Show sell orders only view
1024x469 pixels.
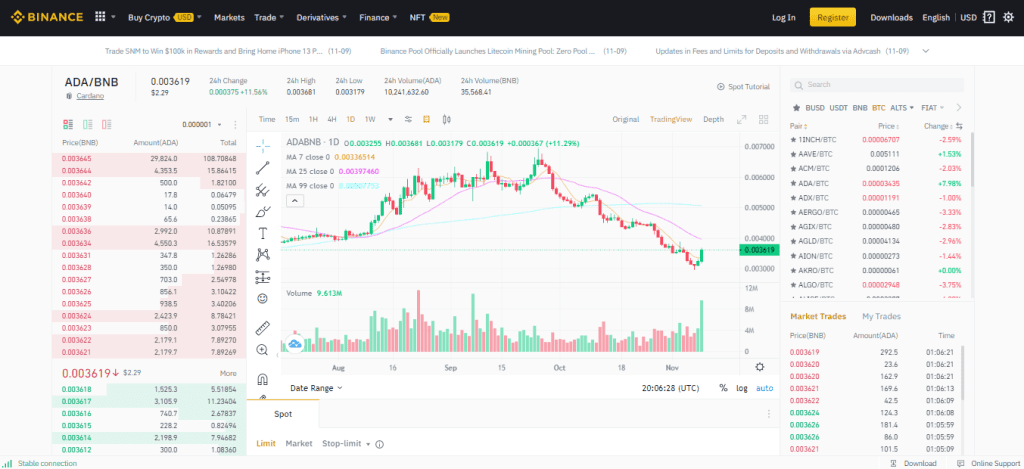pyautogui.click(x=107, y=124)
